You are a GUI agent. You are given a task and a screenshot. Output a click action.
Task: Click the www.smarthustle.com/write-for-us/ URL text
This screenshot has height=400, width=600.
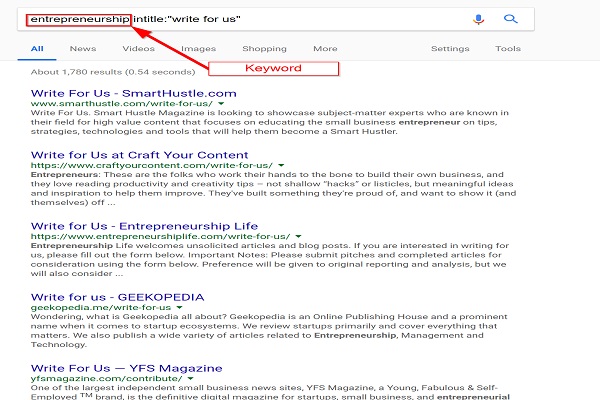click(x=122, y=104)
